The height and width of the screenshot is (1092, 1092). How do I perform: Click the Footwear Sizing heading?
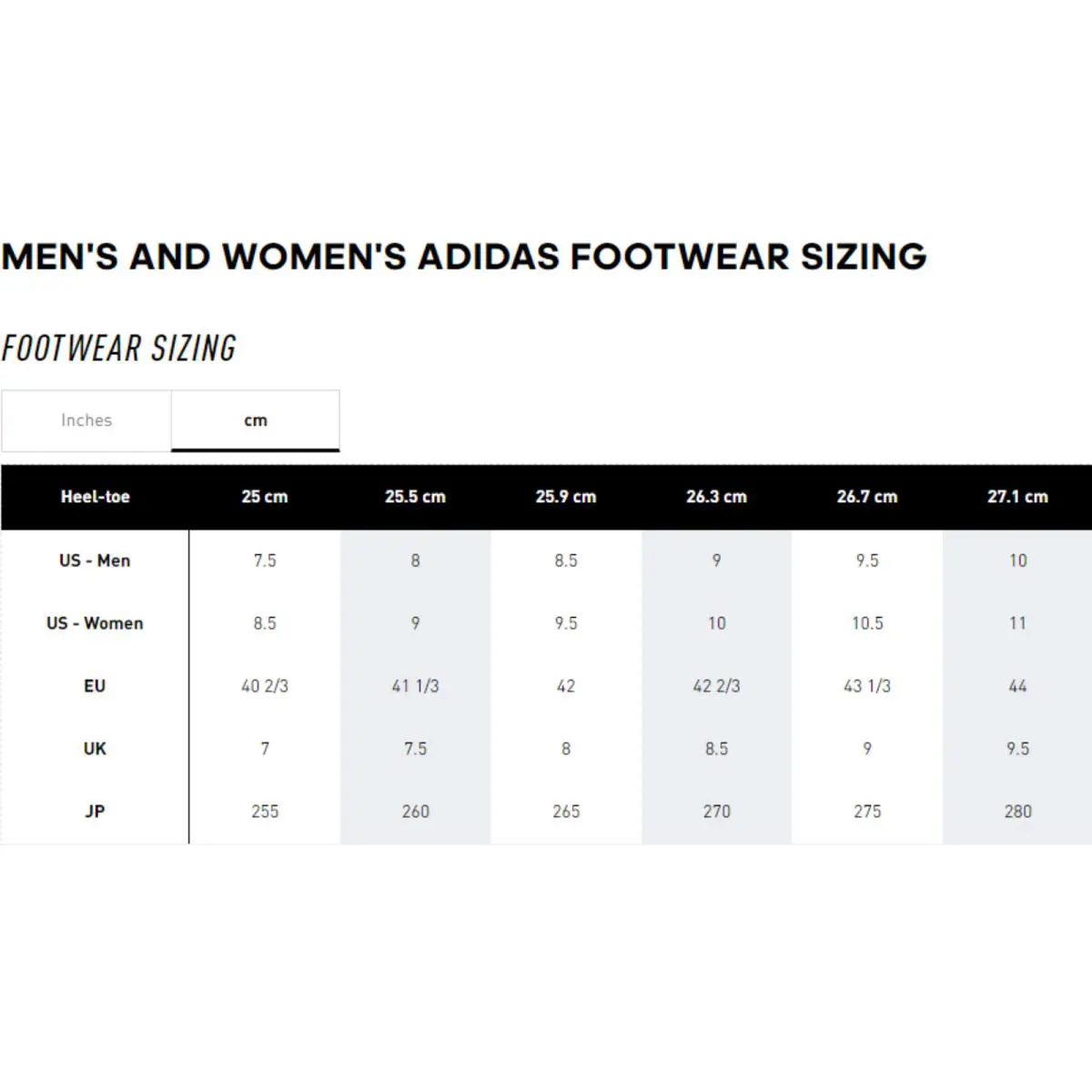119,349
